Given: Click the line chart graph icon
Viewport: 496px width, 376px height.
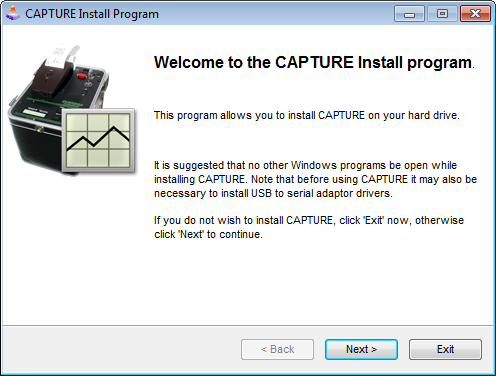Looking at the screenshot, I should tap(98, 140).
